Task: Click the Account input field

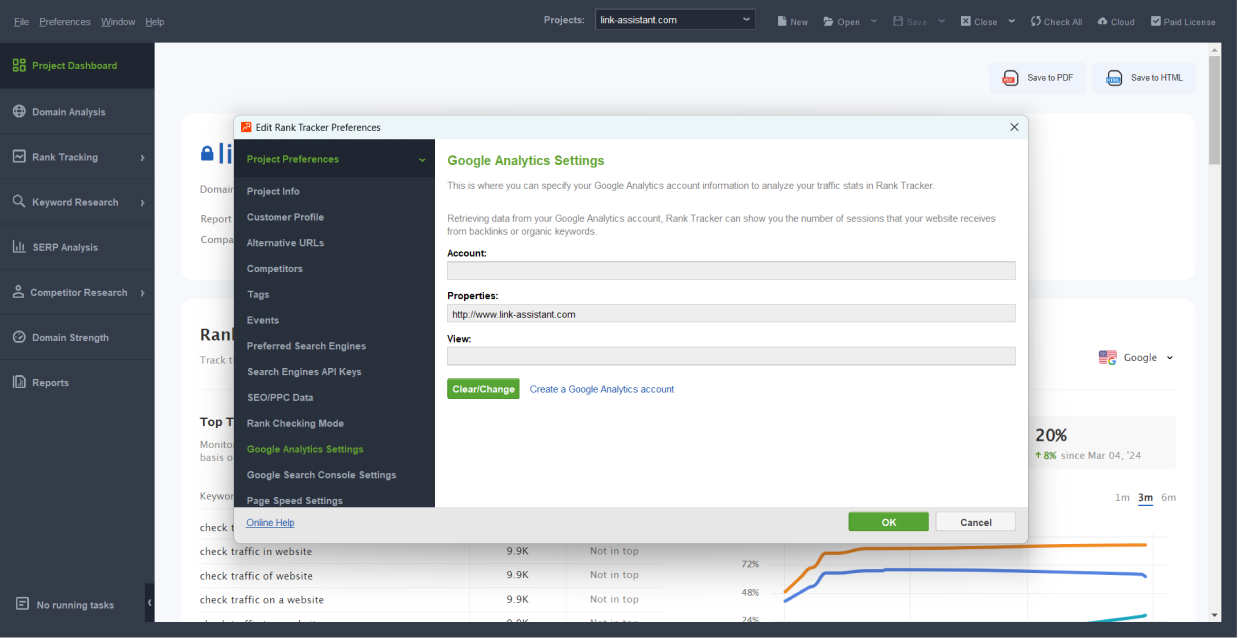Action: 731,270
